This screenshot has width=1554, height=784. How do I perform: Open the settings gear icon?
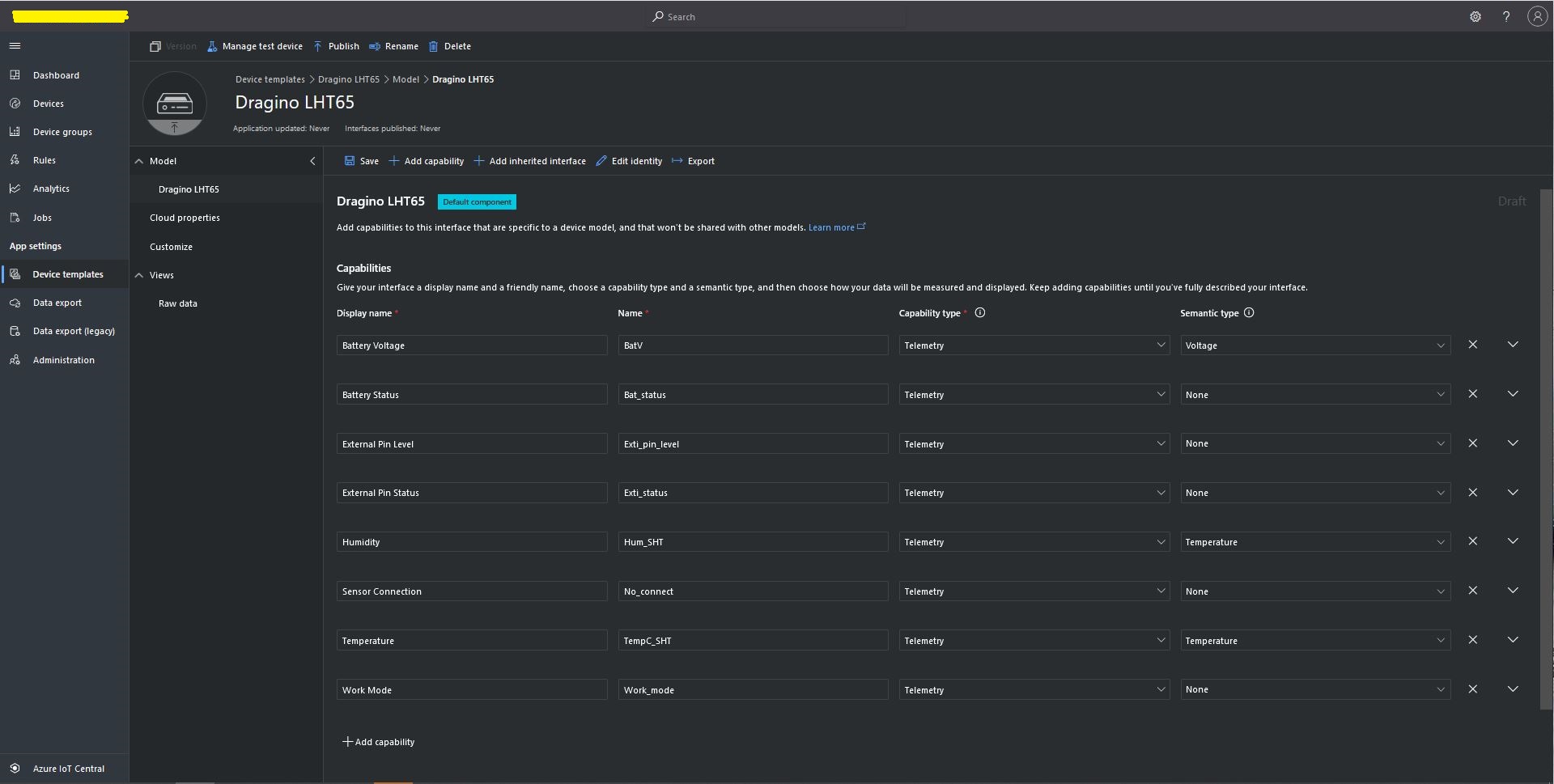1475,17
